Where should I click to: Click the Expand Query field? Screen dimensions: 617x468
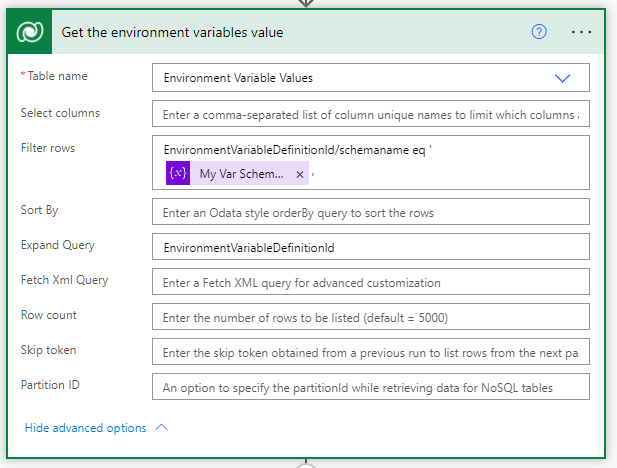371,247
